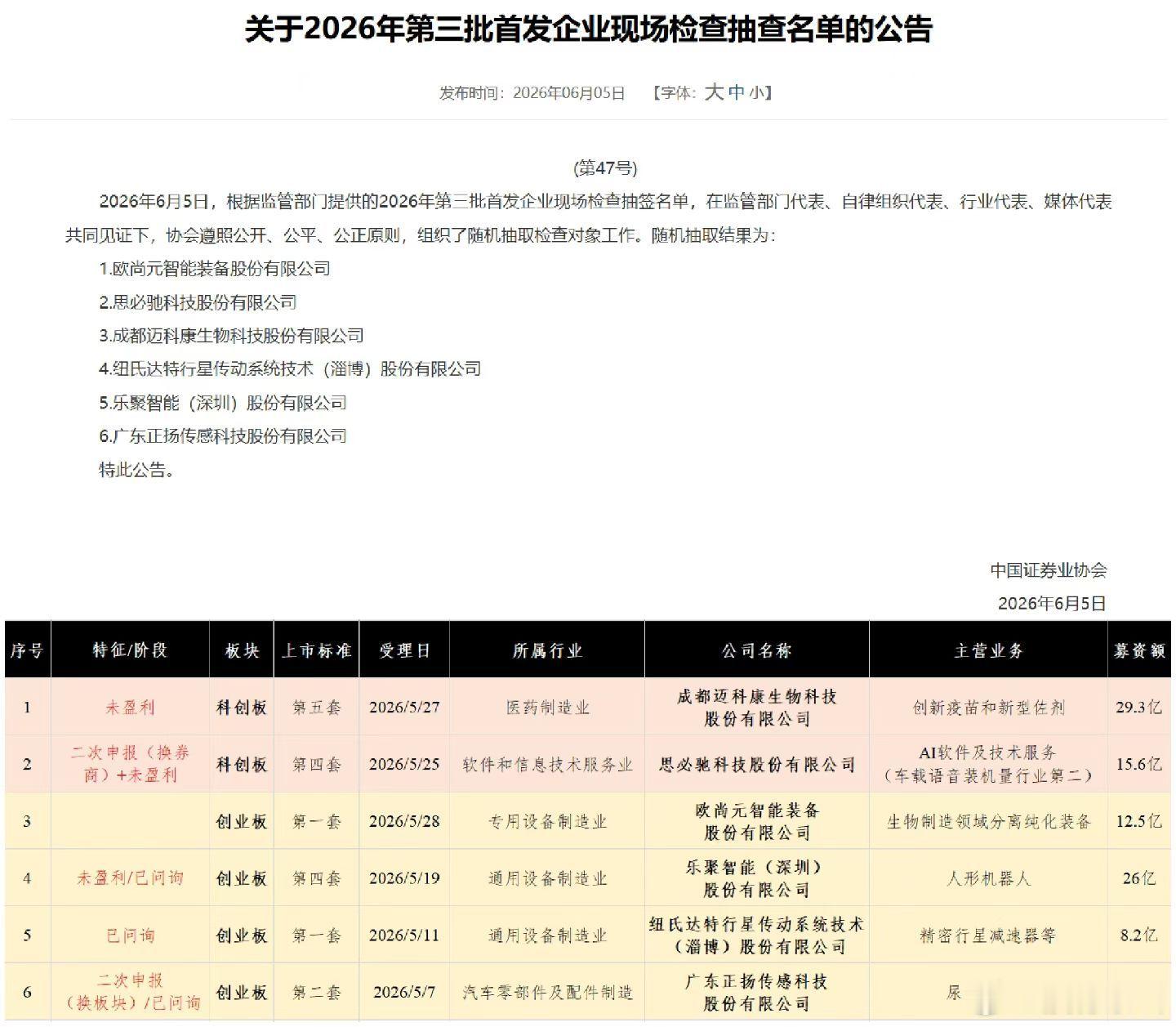The height and width of the screenshot is (1027, 1176).
Task: Click 第一套 in the 欧尚元 row
Action: (316, 822)
